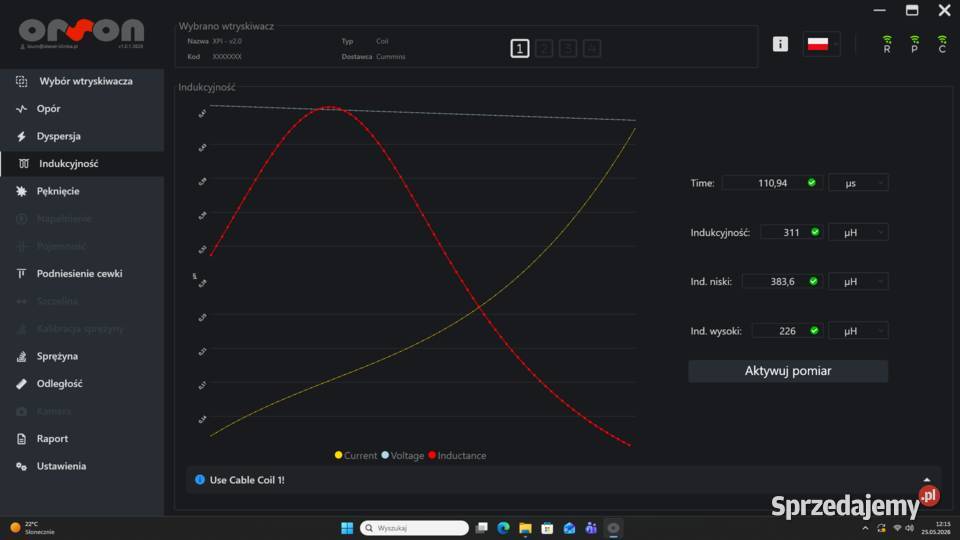Viewport: 960px width, 540px height.
Task: Select injector channel 3
Action: click(568, 48)
